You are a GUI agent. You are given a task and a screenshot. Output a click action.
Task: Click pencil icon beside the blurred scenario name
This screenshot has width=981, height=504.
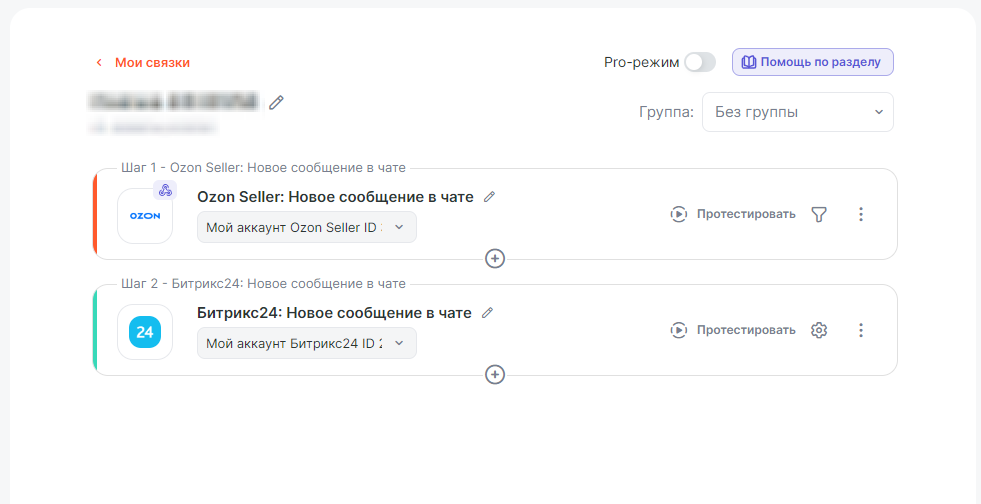[x=277, y=102]
